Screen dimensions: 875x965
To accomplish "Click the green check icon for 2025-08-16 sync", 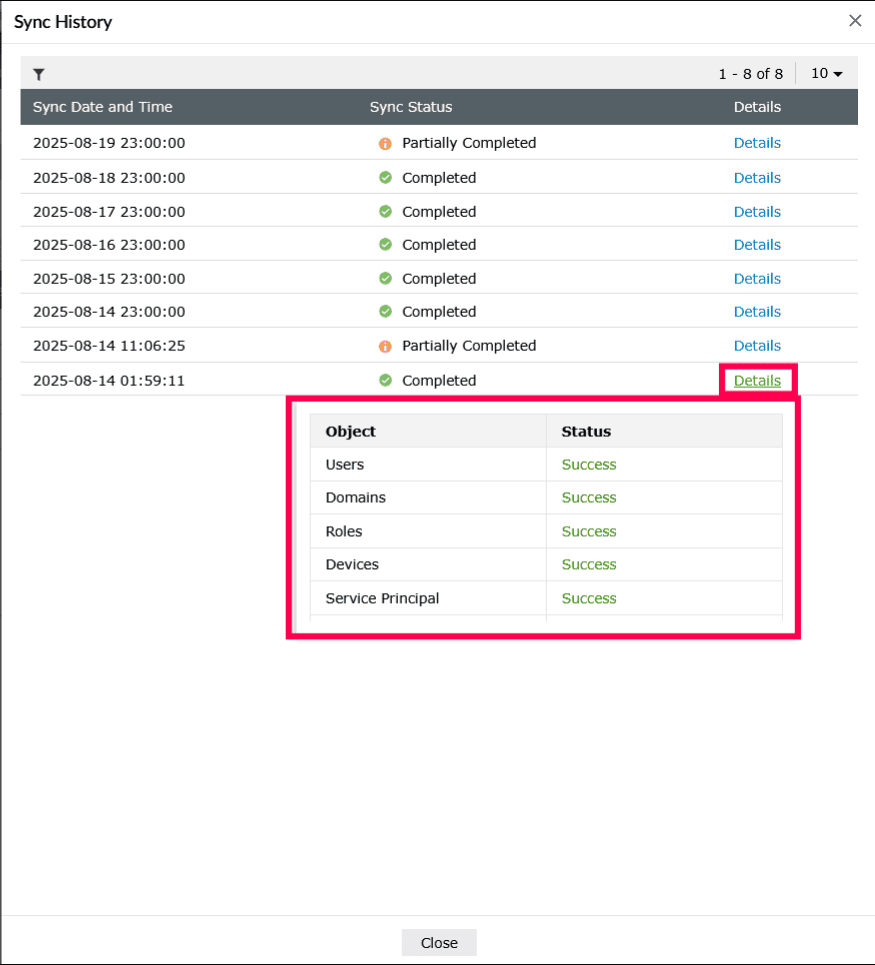I will [x=385, y=245].
